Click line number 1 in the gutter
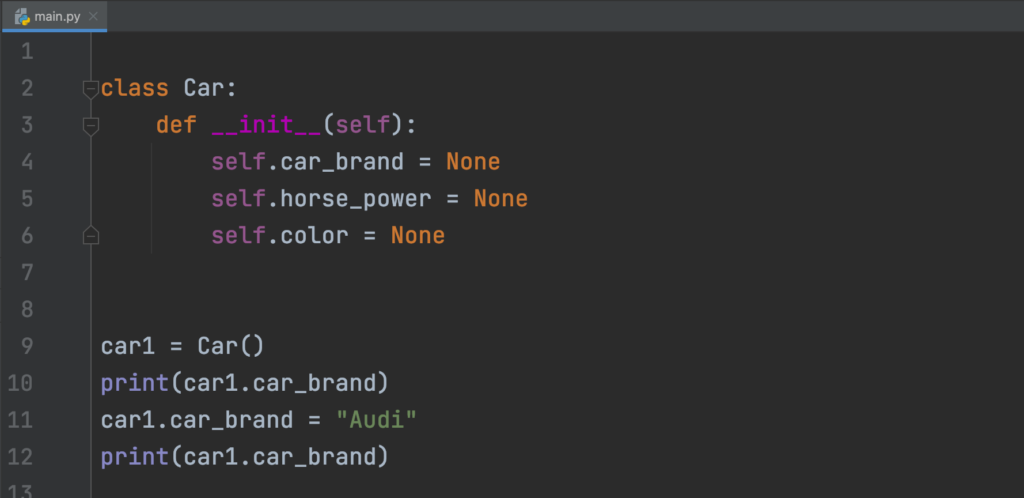Image resolution: width=1024 pixels, height=498 pixels. 27,52
